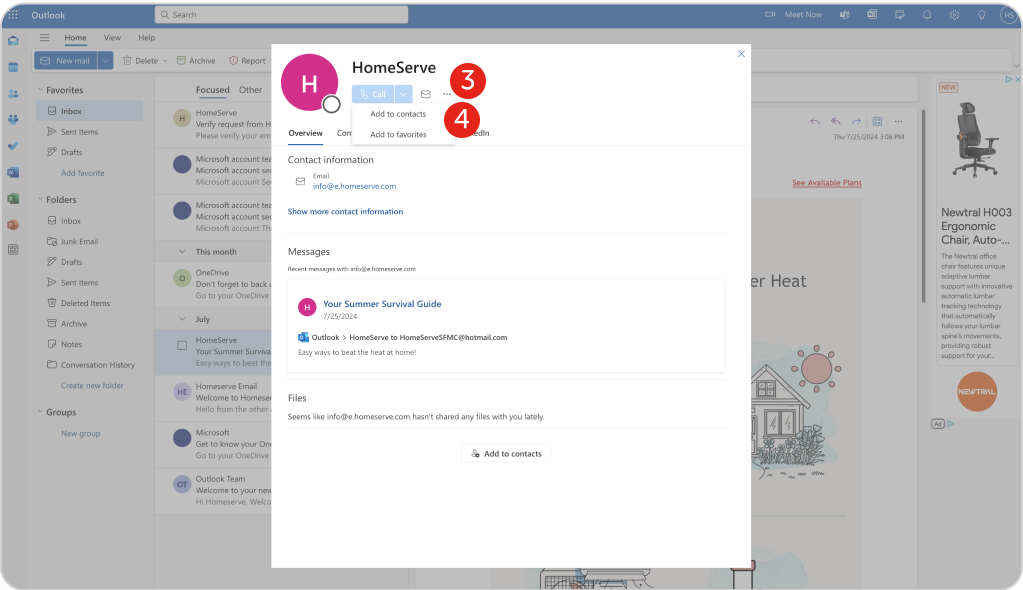This screenshot has height=590, width=1023.
Task: Open notifications bell in header
Action: (926, 14)
